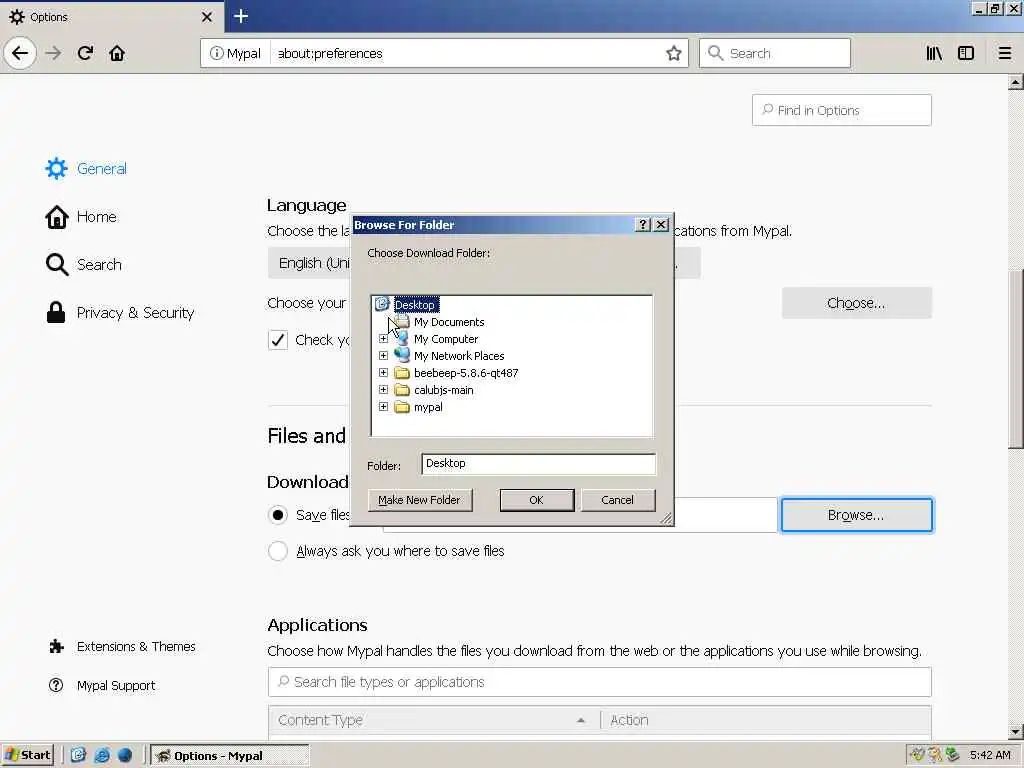
Task: Expand the beebeep-5.8.6-qt487 folder node
Action: (383, 372)
